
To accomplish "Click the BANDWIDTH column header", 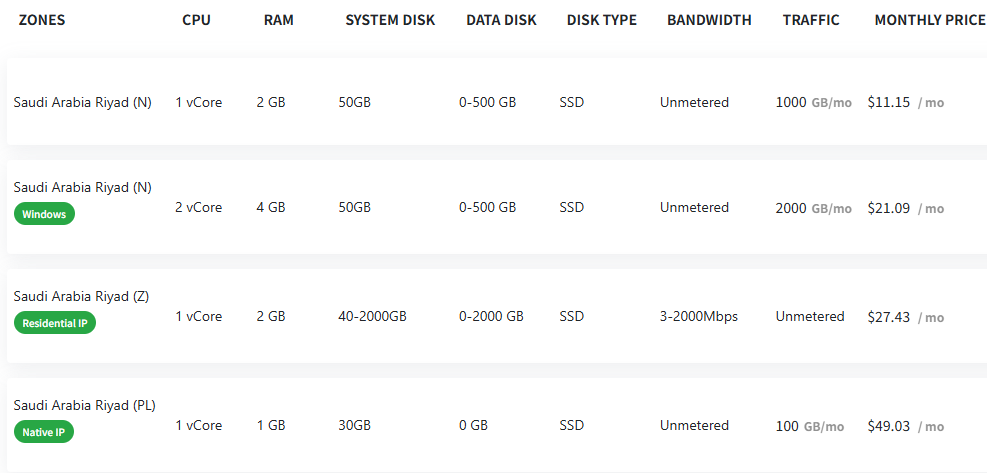I will (709, 20).
